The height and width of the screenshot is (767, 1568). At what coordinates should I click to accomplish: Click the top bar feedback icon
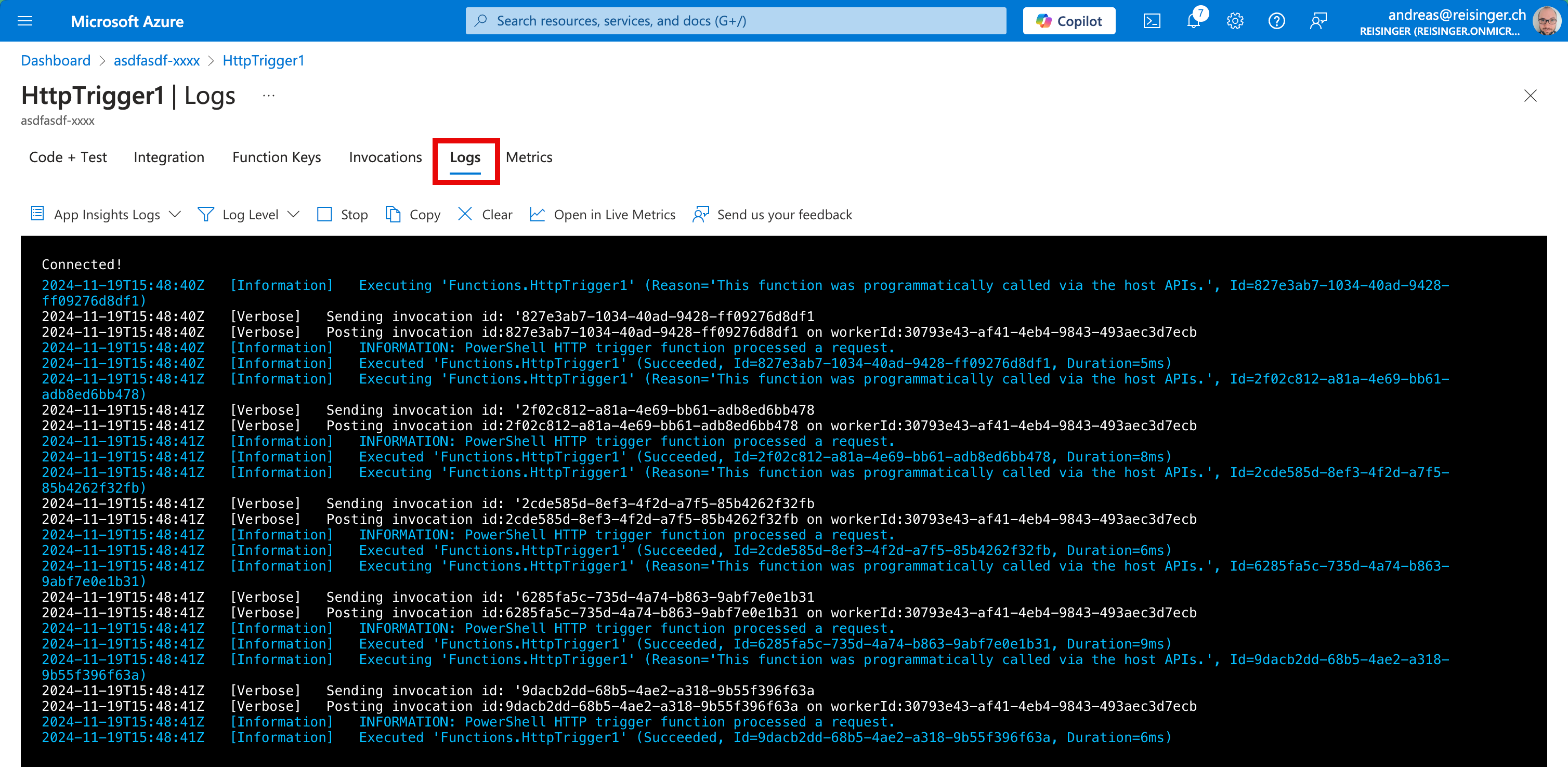coord(1318,21)
